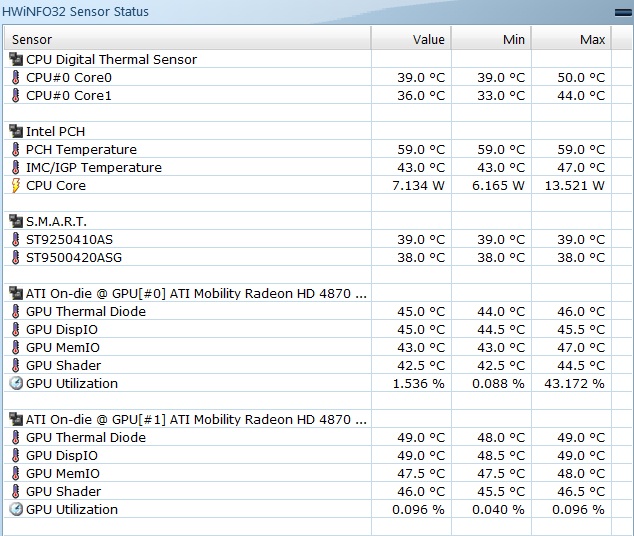Click the 6.165 W min value
Screen dimensions: 634x536
point(499,186)
